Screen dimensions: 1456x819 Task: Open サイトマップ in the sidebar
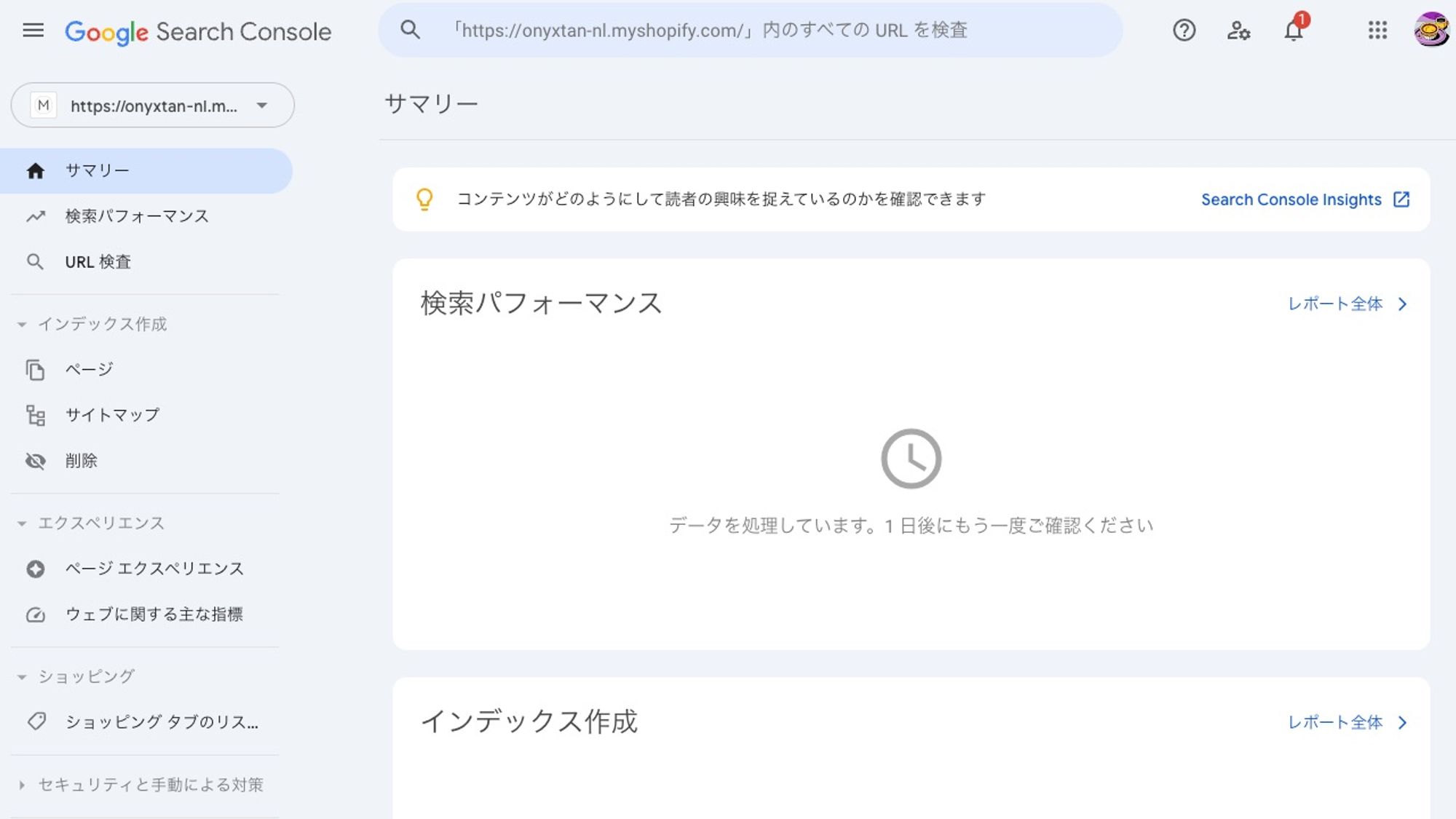coord(112,415)
